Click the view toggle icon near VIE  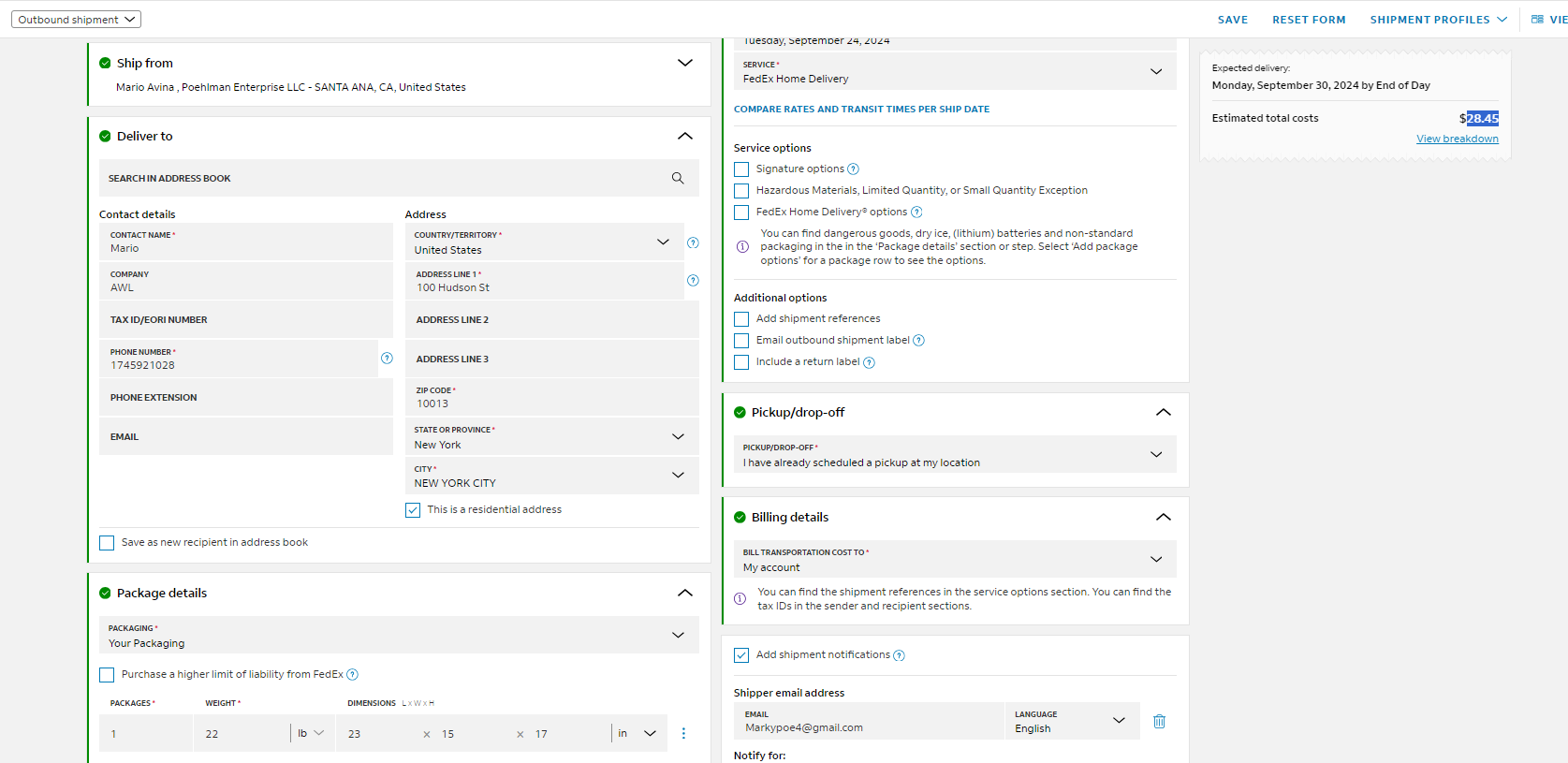coord(1537,19)
